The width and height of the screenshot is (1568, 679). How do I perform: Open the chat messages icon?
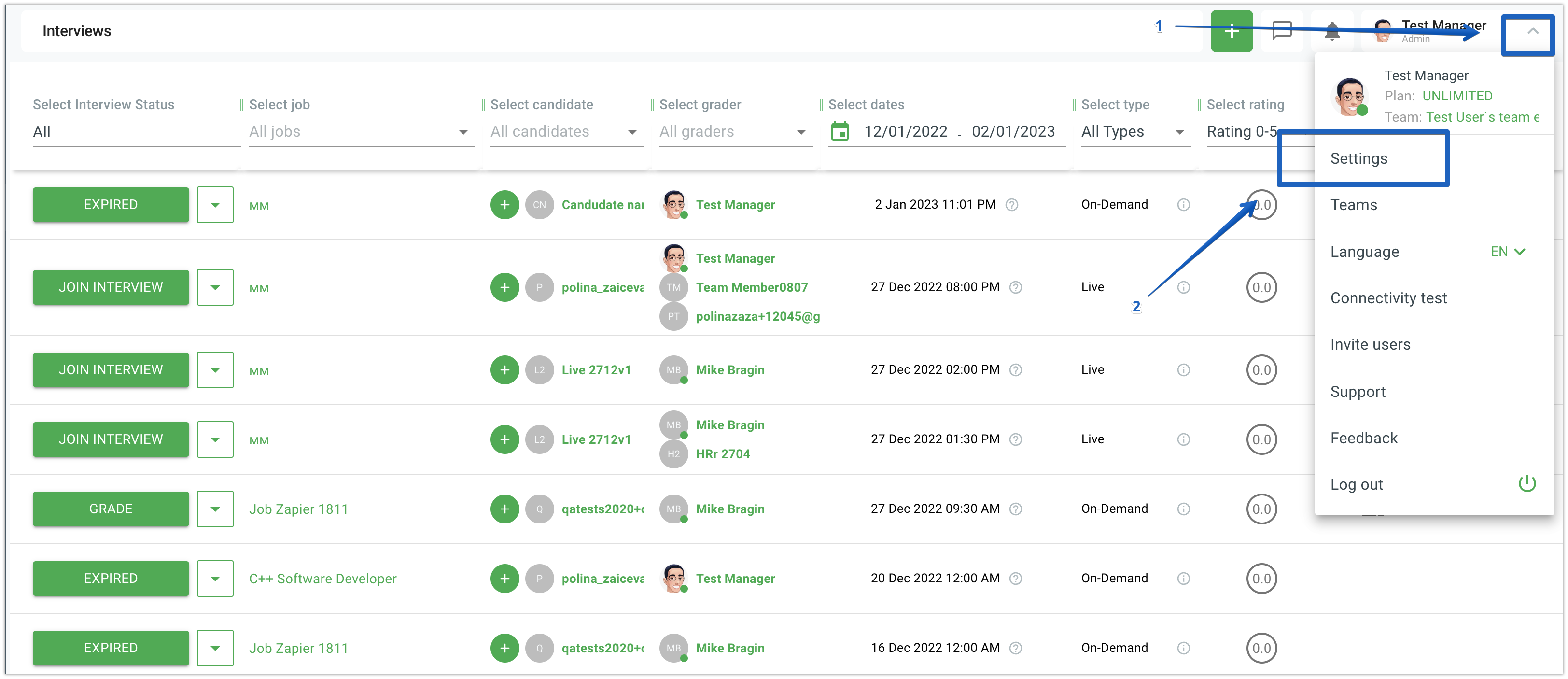point(1281,30)
